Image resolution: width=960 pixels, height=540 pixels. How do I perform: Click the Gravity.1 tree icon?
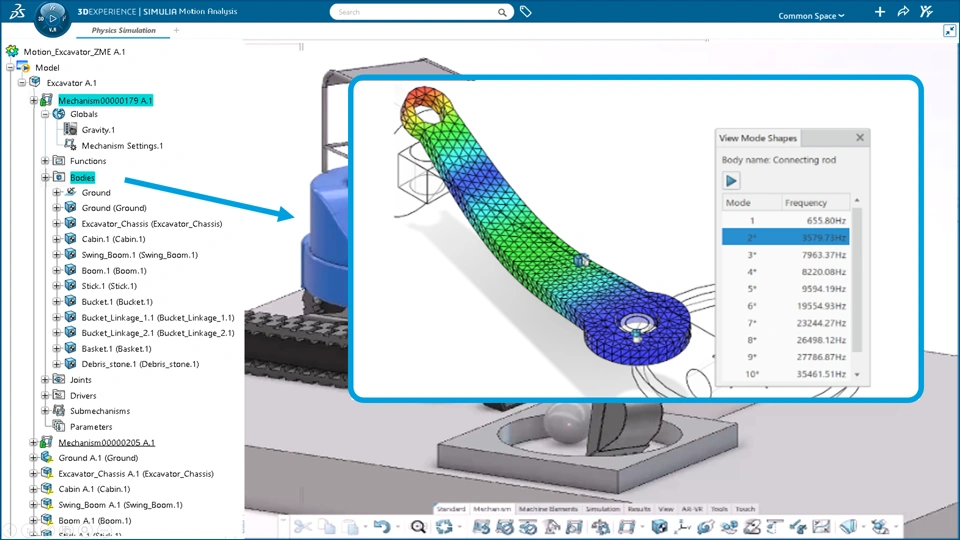(70, 129)
